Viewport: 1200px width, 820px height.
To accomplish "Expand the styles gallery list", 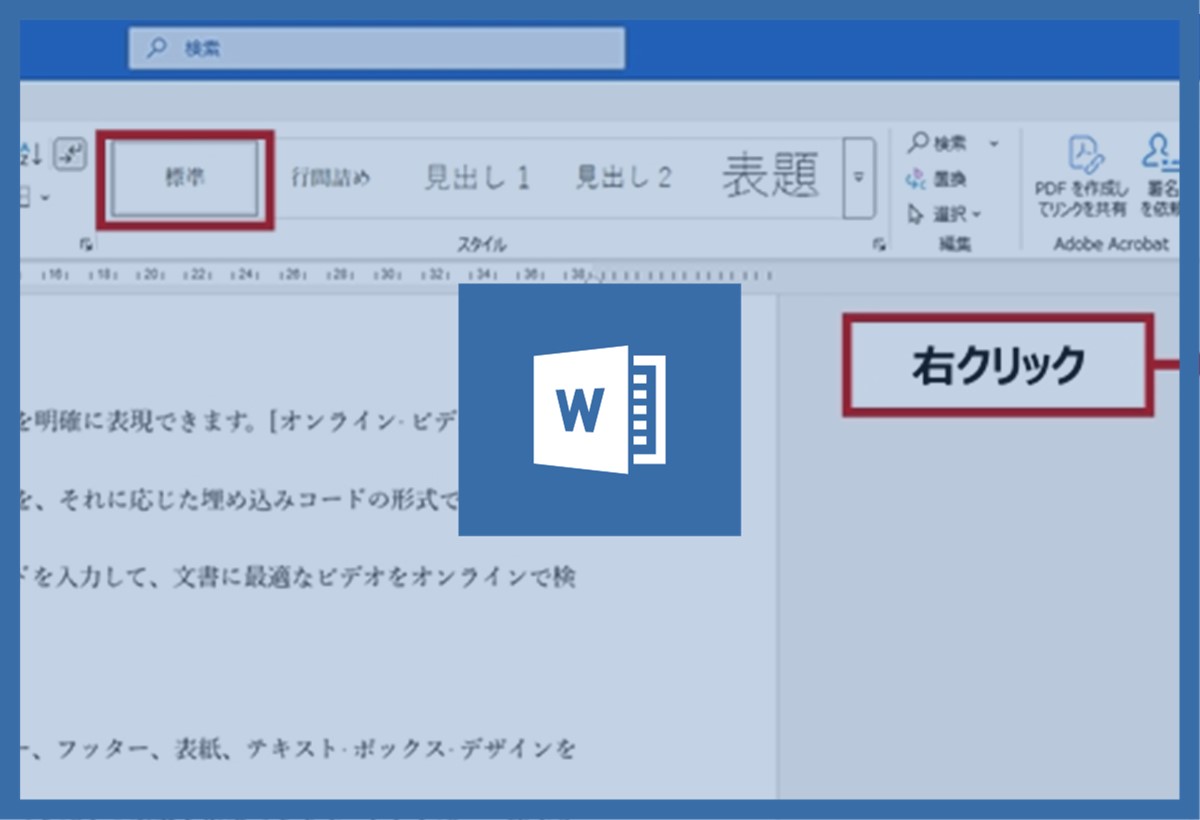I will [x=858, y=178].
